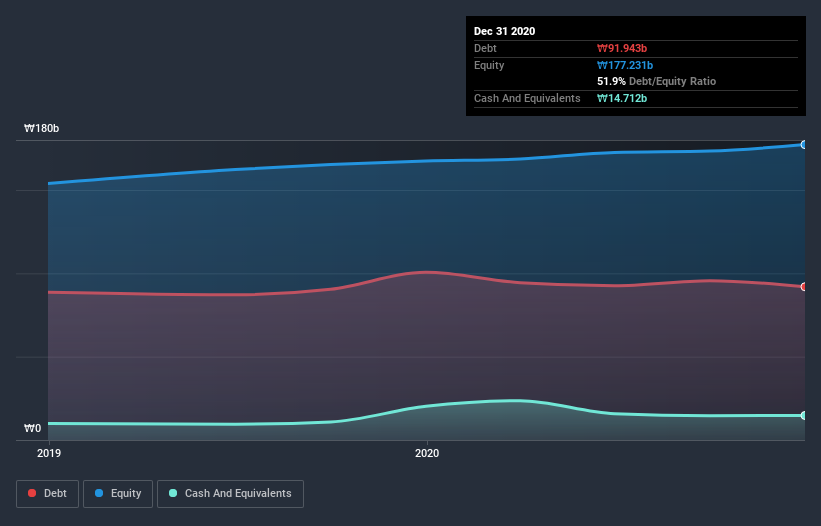Click the Equity row label in tooltip

tap(489, 65)
